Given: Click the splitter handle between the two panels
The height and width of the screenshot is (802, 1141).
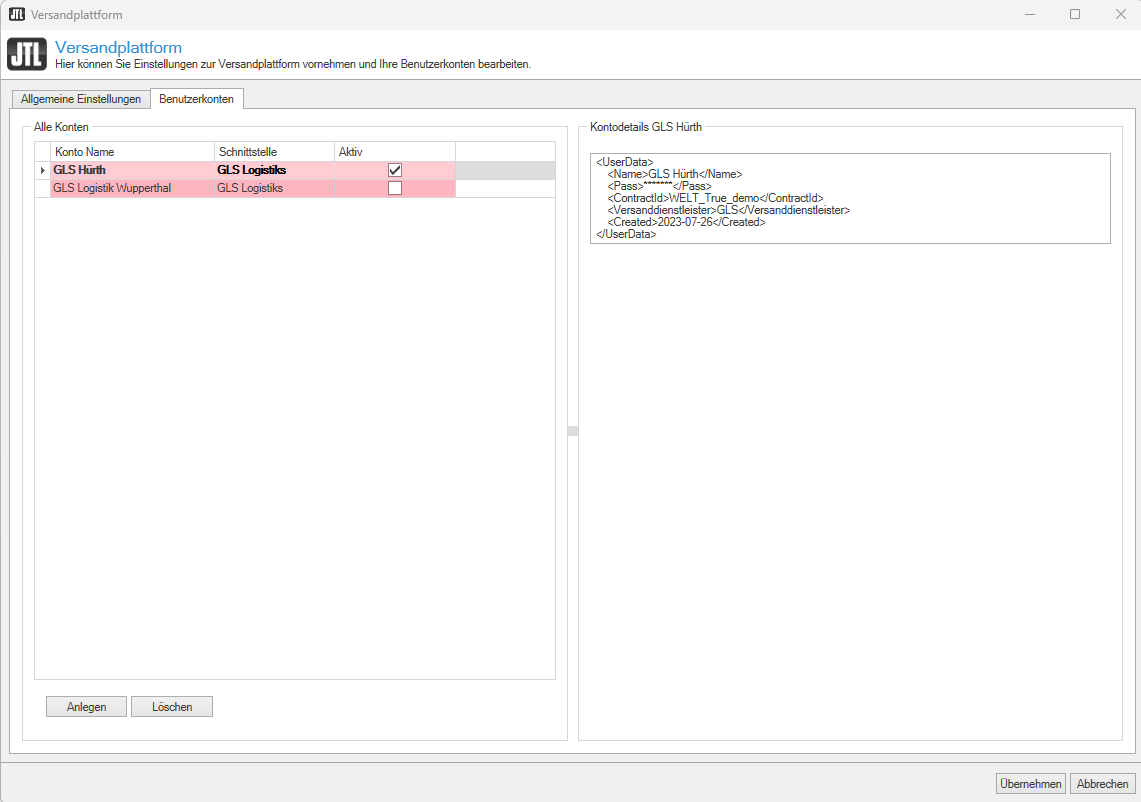Looking at the screenshot, I should click(573, 431).
